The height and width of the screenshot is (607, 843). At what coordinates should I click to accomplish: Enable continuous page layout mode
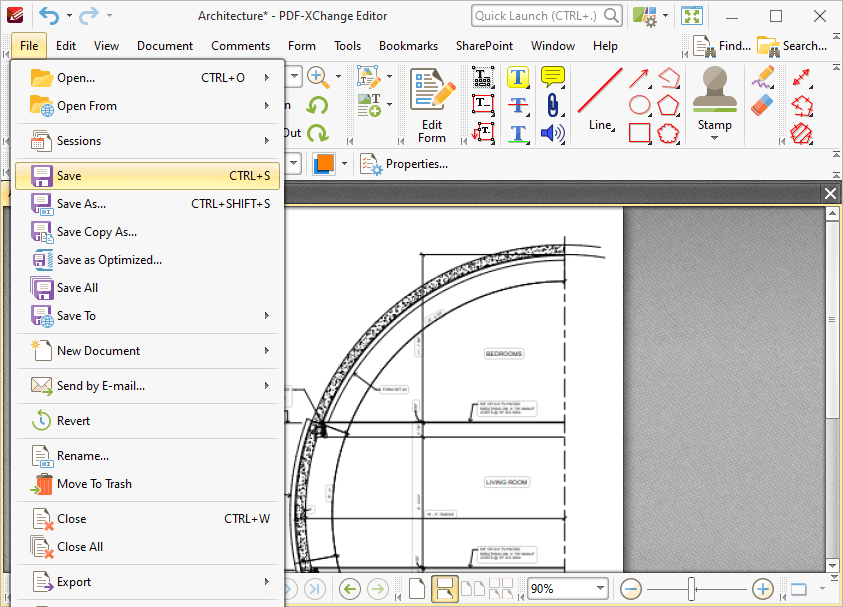pos(445,589)
